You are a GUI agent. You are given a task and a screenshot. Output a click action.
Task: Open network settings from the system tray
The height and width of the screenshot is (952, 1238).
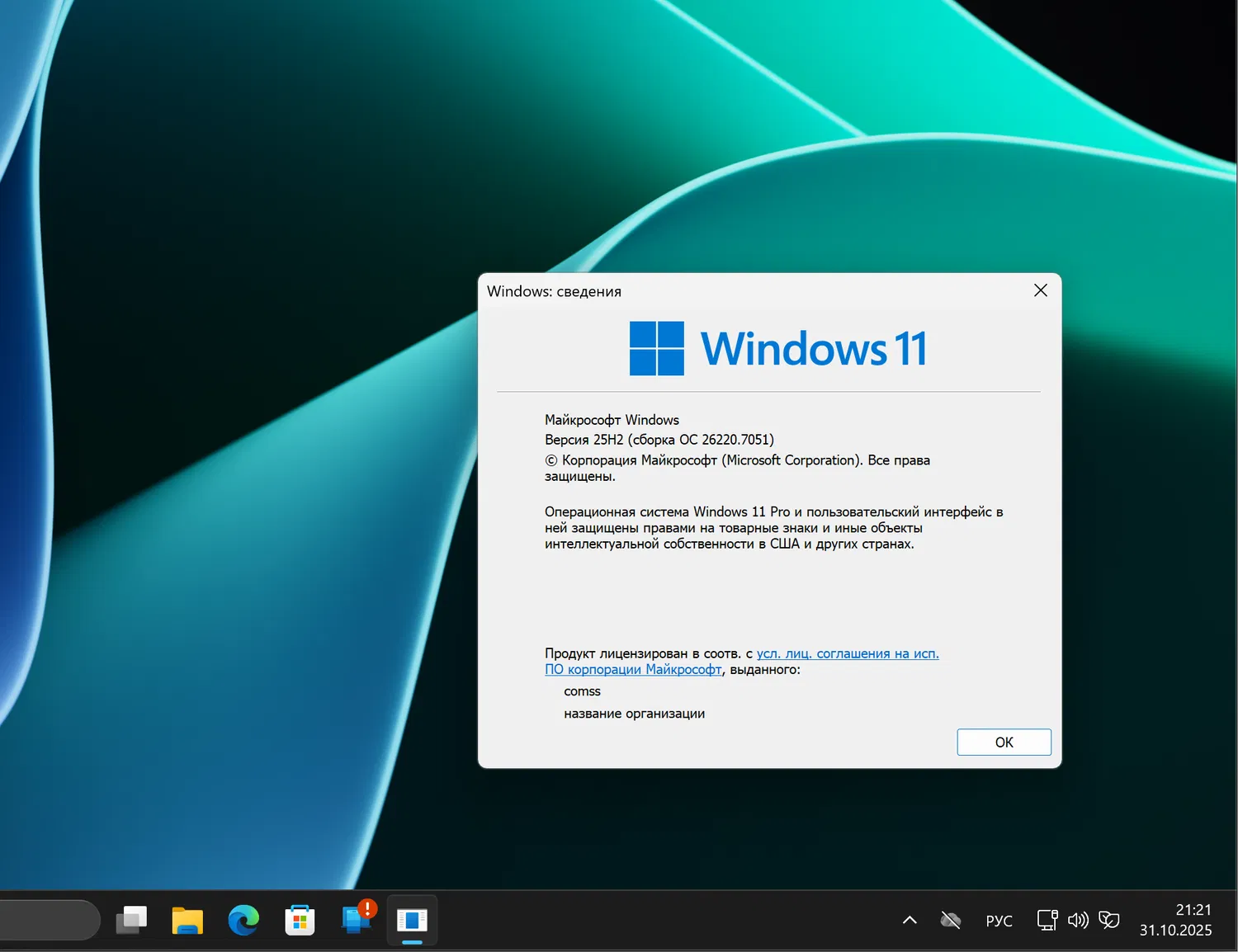[x=1047, y=919]
